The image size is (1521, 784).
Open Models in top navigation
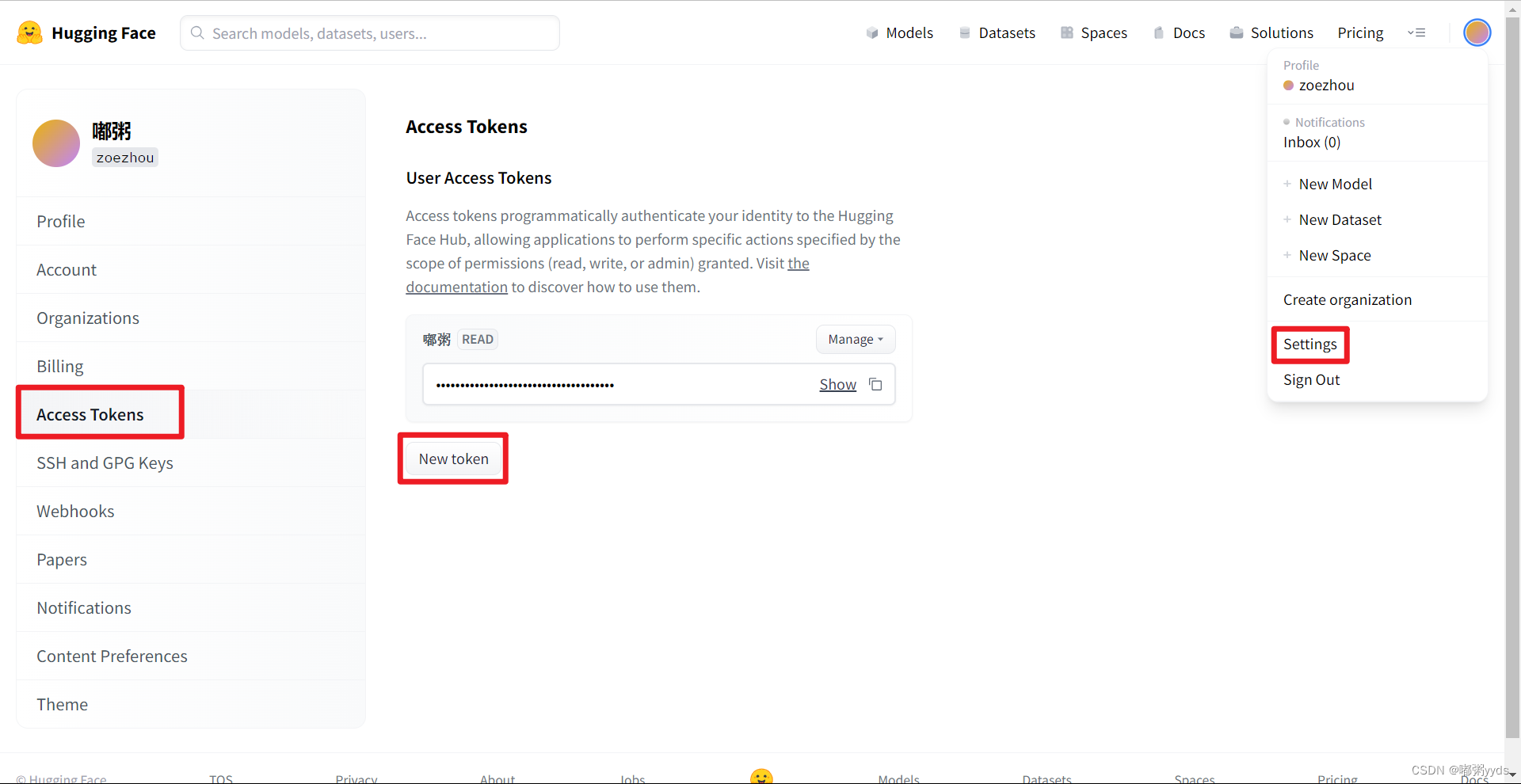[909, 32]
